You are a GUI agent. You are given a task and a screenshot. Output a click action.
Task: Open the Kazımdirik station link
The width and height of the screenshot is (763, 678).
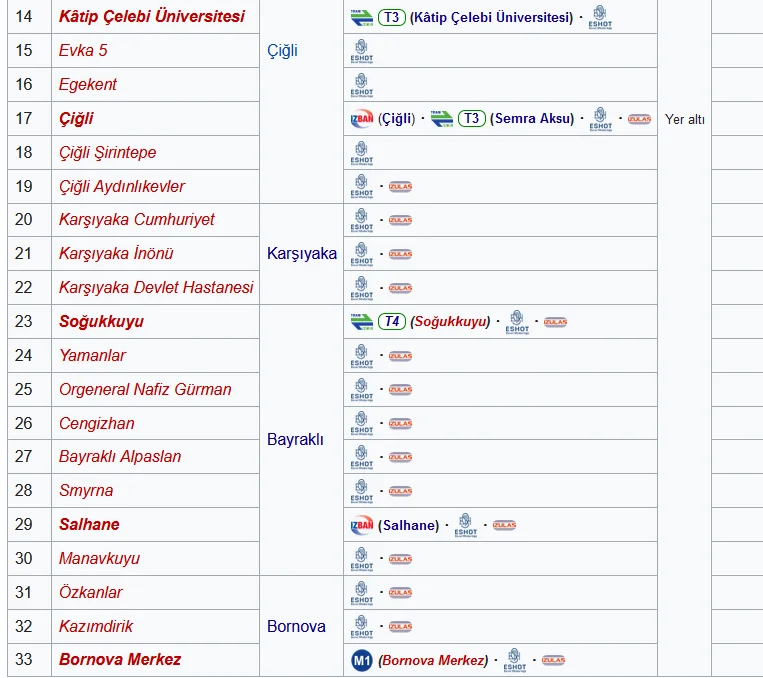96,627
